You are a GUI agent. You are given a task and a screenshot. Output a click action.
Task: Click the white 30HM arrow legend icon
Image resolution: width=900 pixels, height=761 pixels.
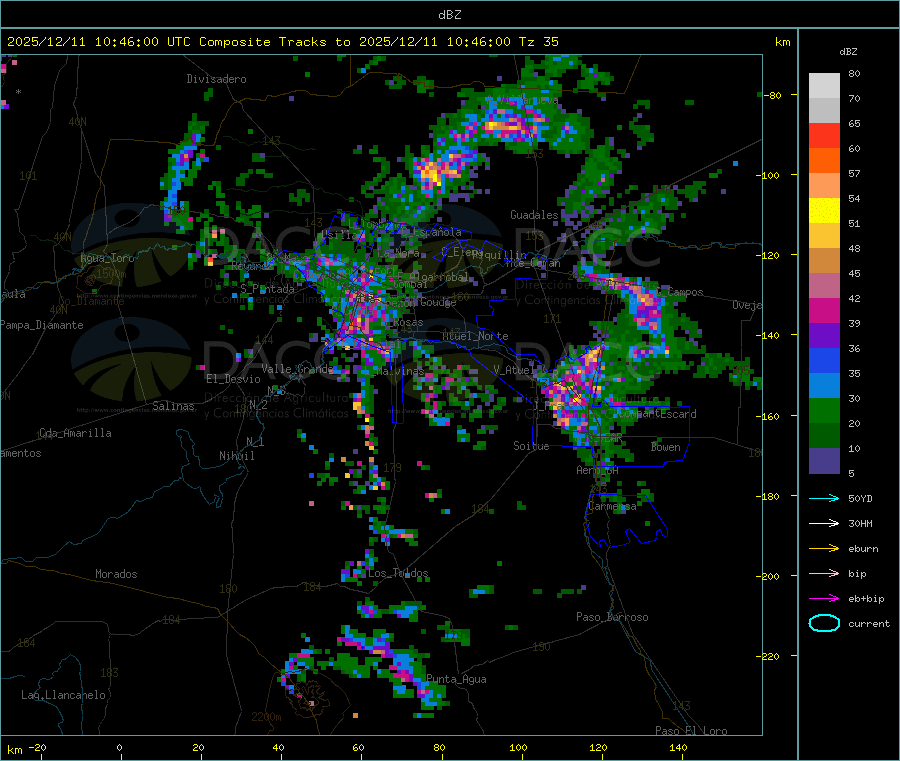coord(824,523)
